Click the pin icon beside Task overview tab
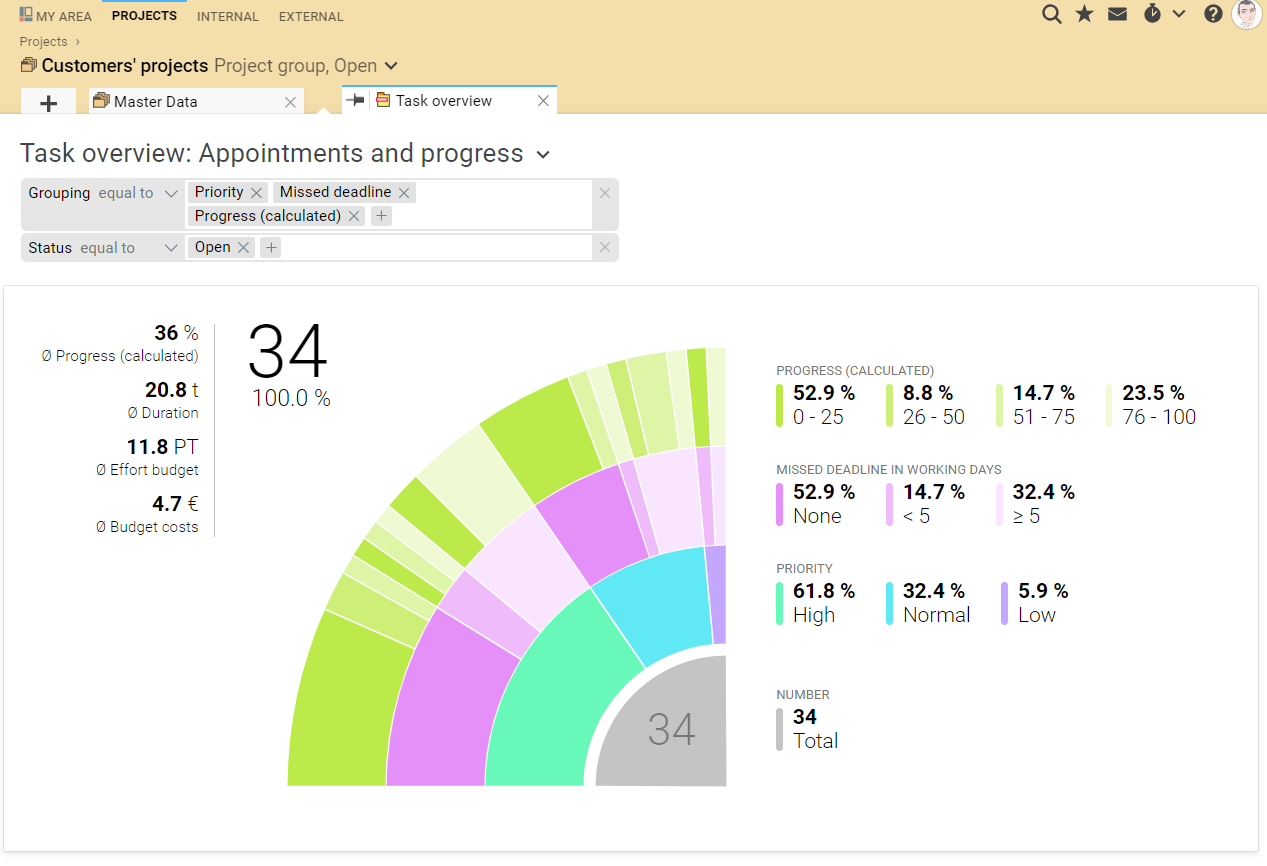Screen dimensions: 1267x866 [355, 100]
